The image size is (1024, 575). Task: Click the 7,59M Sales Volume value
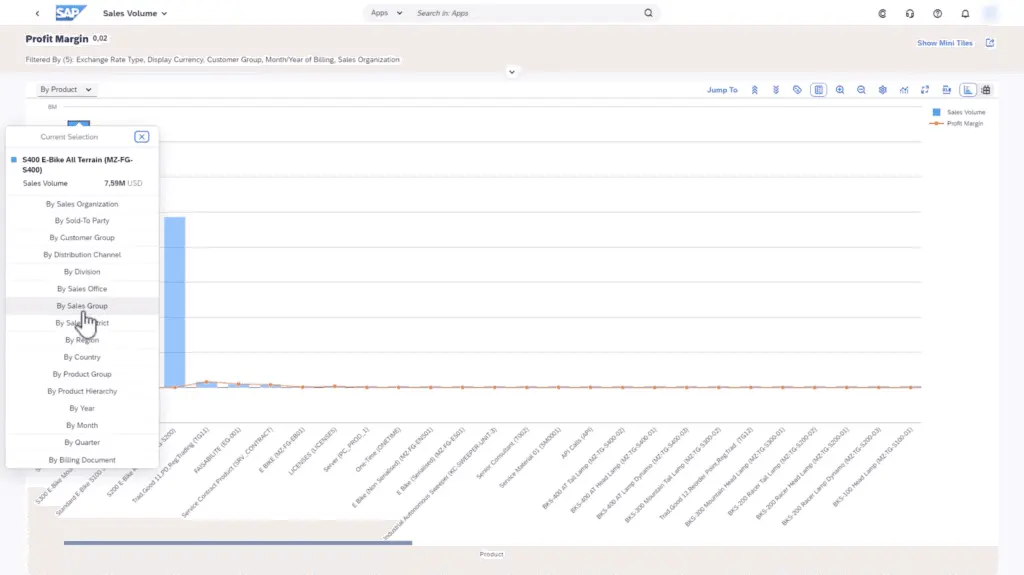114,184
